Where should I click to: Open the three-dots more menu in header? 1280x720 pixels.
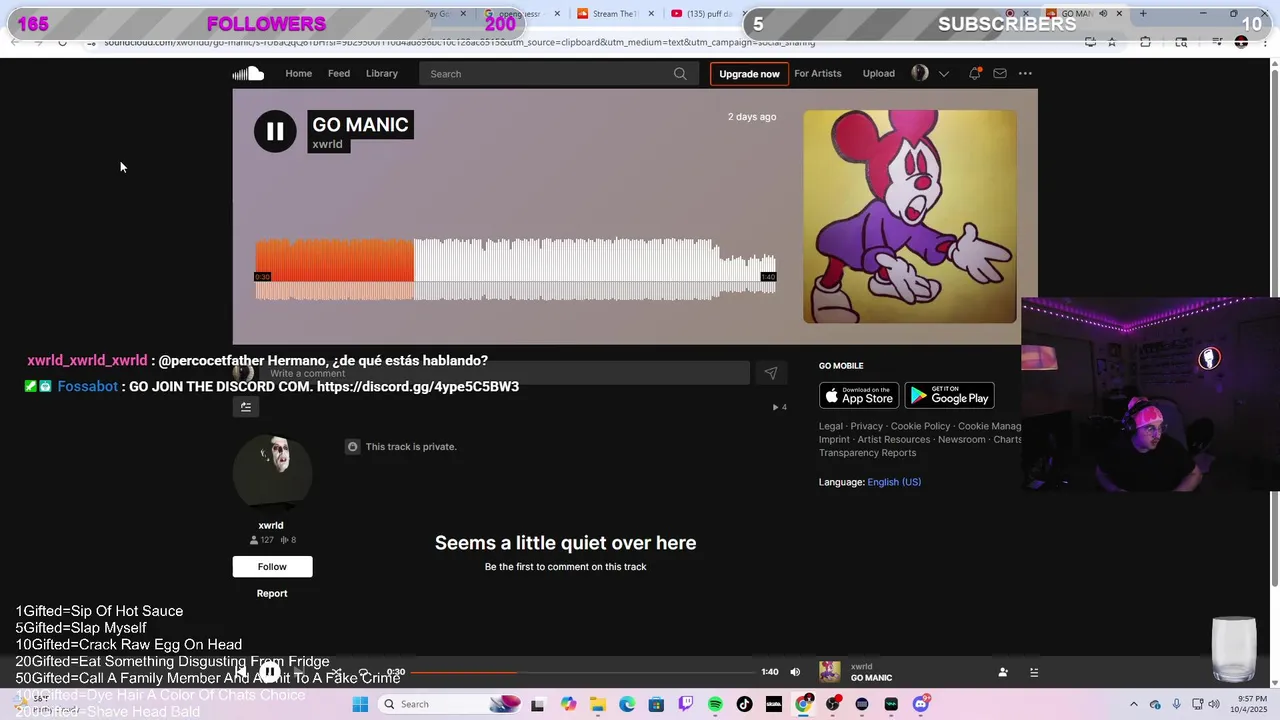(1025, 73)
